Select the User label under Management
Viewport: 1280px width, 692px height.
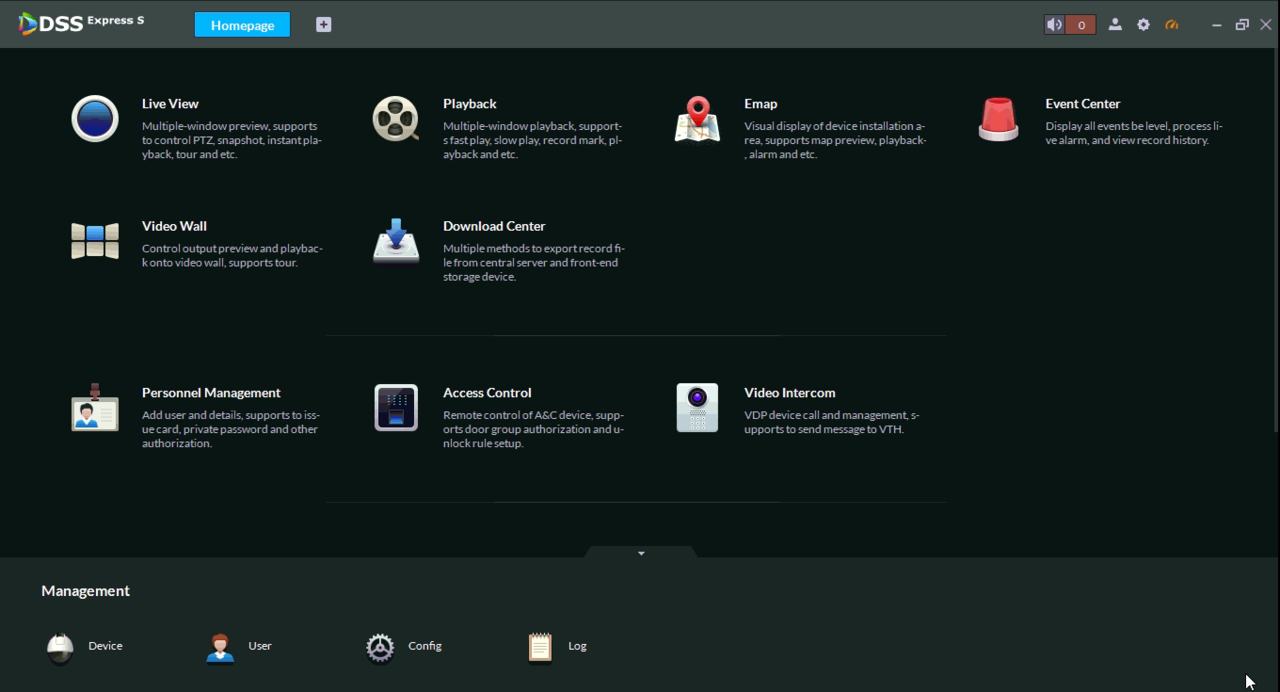(x=260, y=646)
